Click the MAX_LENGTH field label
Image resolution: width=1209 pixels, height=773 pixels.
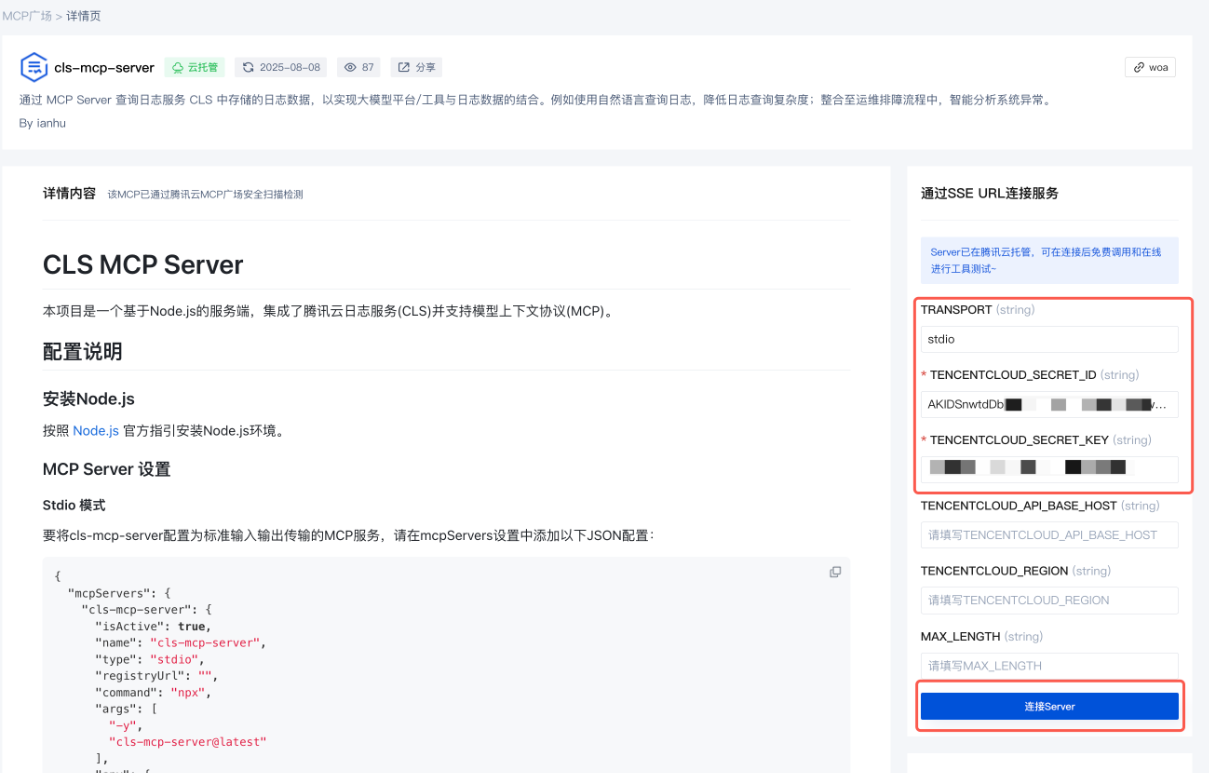click(982, 636)
